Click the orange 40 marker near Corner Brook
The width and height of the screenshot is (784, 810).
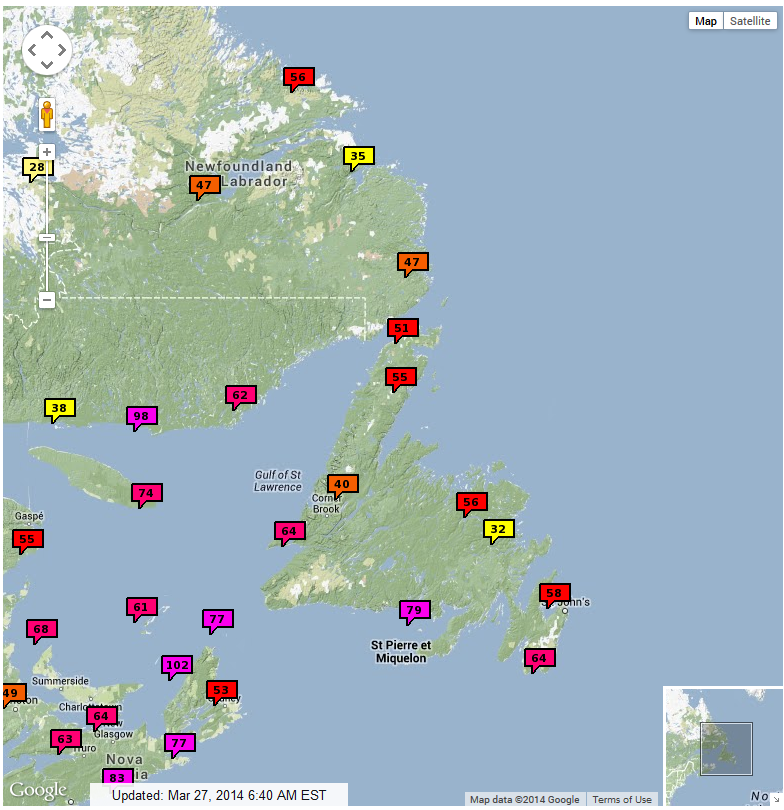[342, 484]
